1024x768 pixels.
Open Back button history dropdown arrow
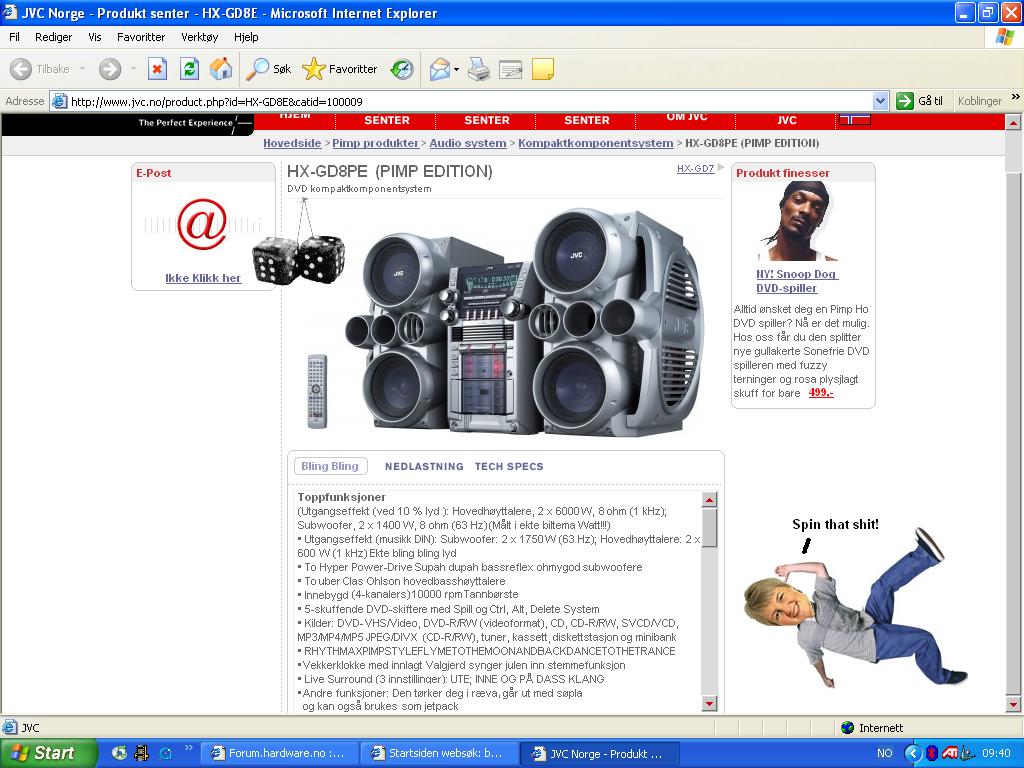pos(82,69)
